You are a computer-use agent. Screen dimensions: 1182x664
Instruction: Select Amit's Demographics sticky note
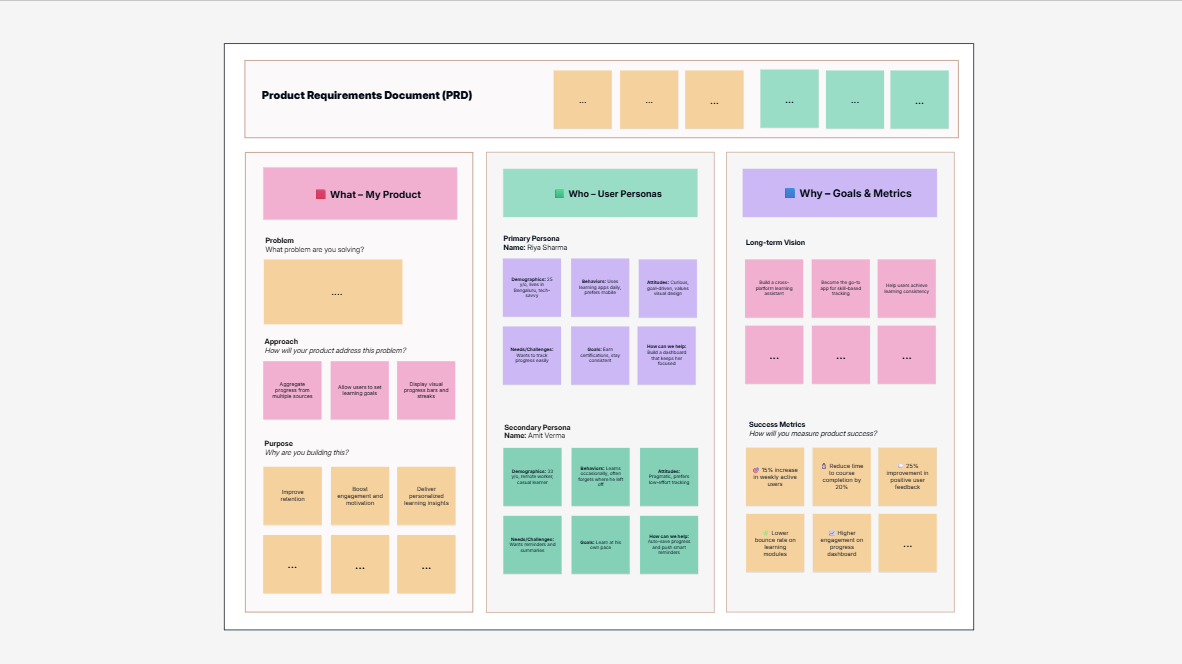click(x=532, y=477)
